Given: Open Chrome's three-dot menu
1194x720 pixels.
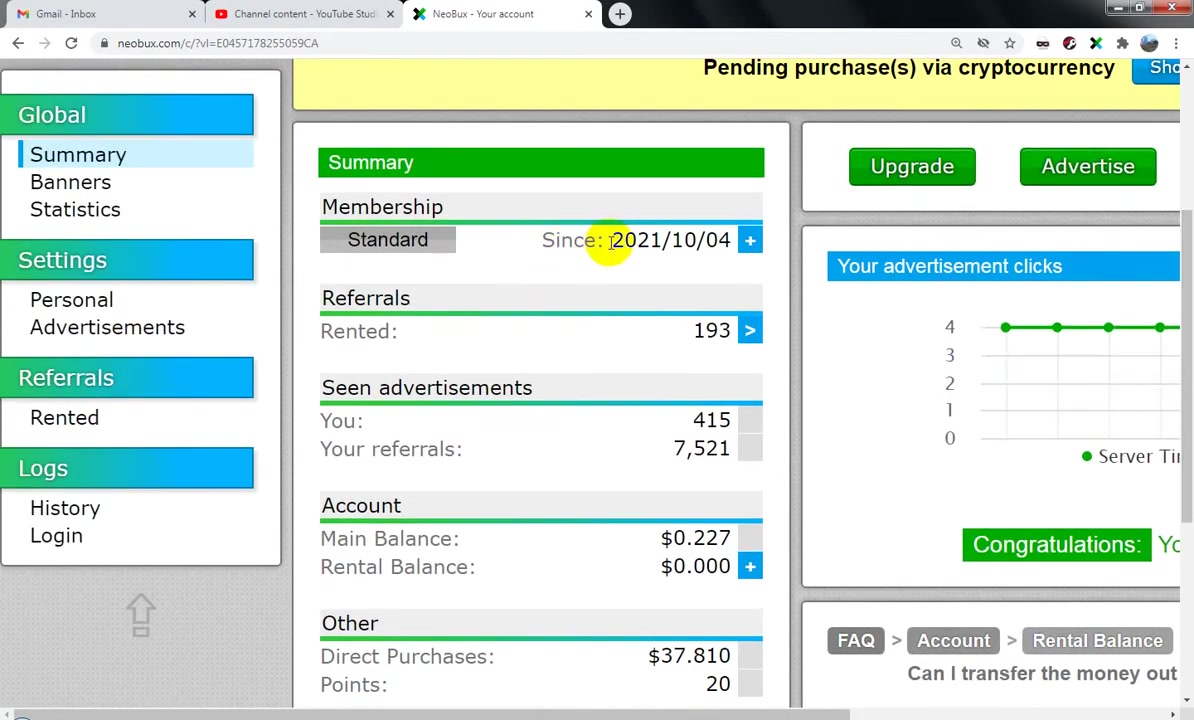Looking at the screenshot, I should pyautogui.click(x=1177, y=43).
